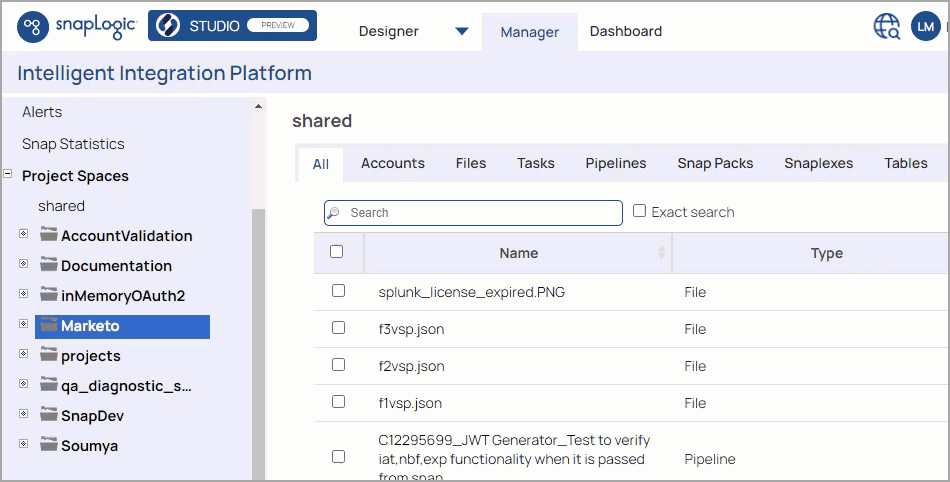
Task: Open Snap Statistics in the sidebar
Action: pyautogui.click(x=73, y=144)
